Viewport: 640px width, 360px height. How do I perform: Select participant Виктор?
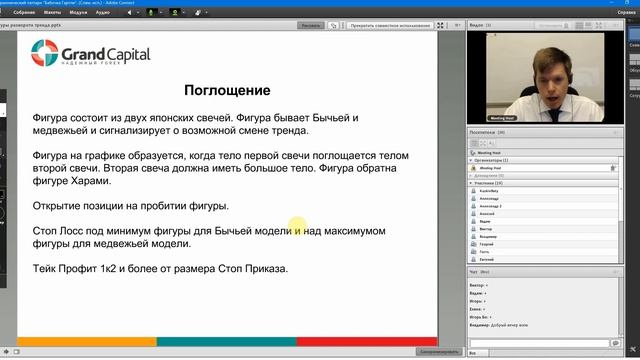pos(543,229)
